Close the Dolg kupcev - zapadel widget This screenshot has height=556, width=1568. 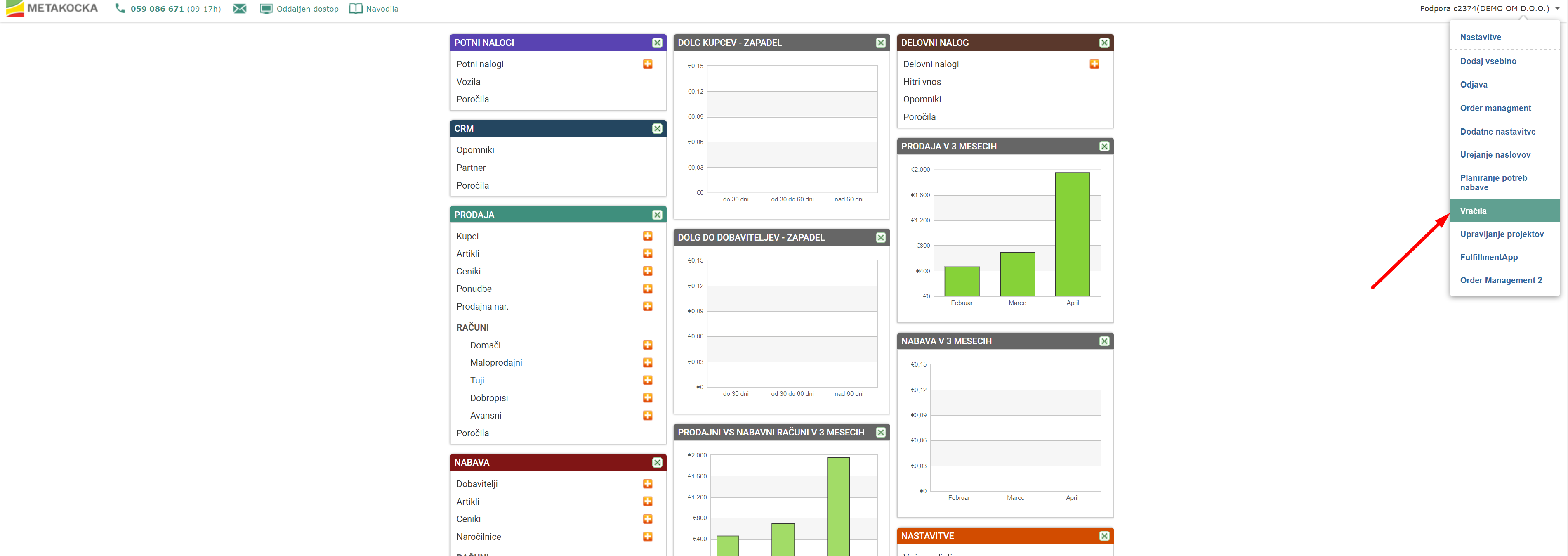(x=880, y=43)
